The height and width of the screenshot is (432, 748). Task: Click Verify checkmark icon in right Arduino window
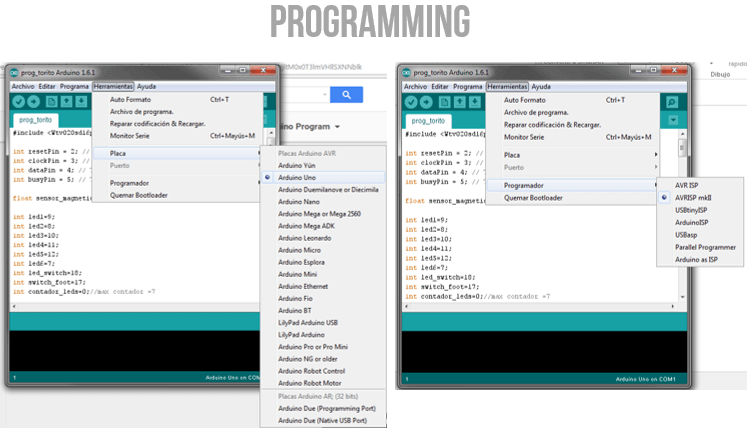pos(411,102)
